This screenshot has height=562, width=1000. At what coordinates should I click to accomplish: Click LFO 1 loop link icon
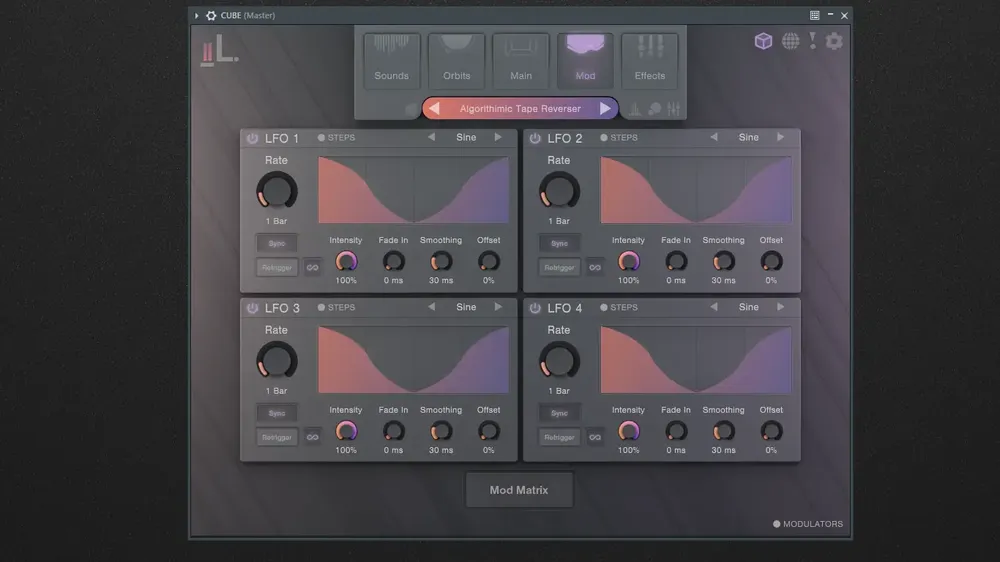point(312,267)
